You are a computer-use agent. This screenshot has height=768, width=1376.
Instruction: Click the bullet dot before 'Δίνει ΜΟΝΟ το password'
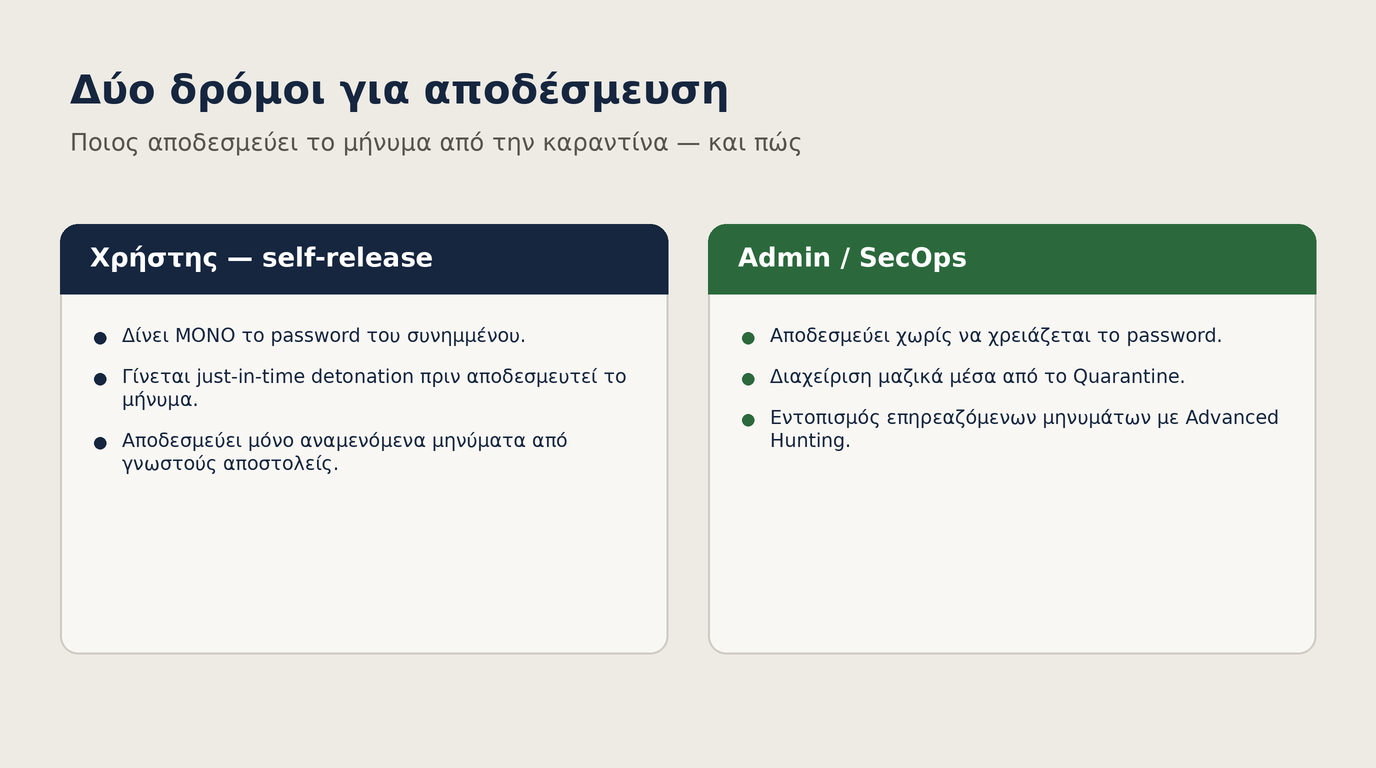(x=100, y=338)
